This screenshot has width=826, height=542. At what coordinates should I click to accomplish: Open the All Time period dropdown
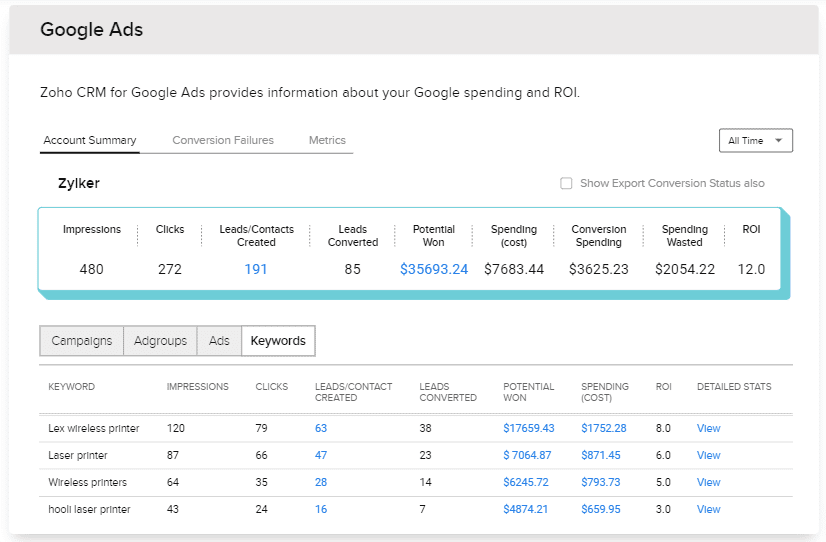(755, 141)
